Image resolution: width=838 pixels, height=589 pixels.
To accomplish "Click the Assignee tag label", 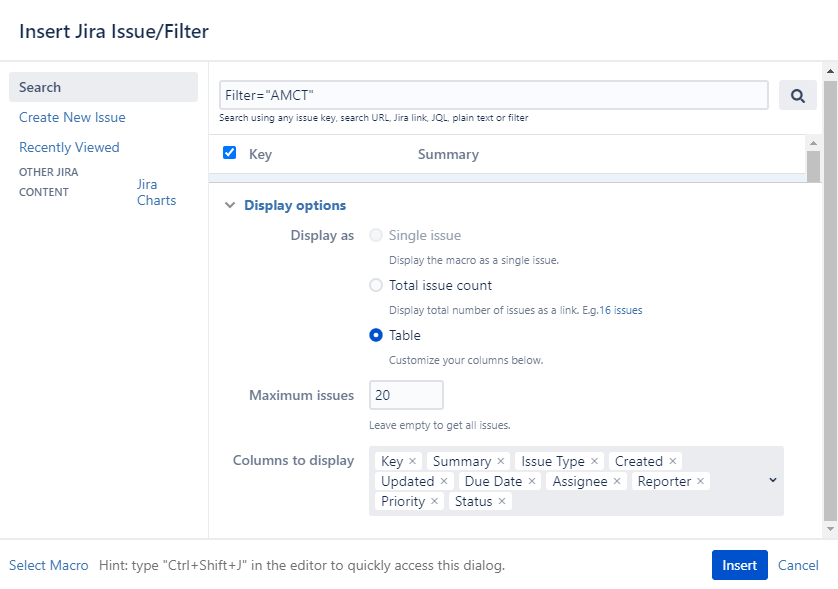I will pyautogui.click(x=580, y=482).
